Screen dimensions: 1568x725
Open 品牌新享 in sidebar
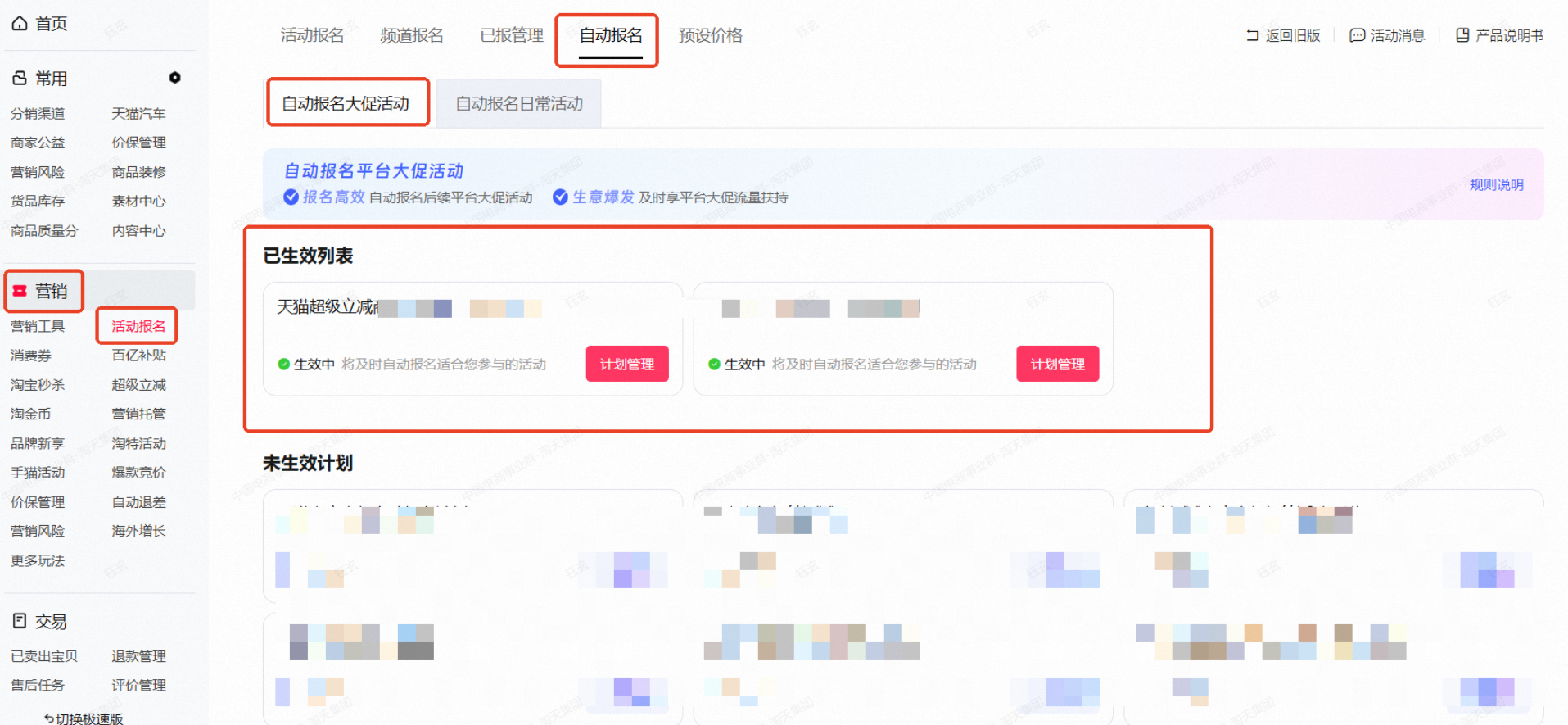click(38, 443)
